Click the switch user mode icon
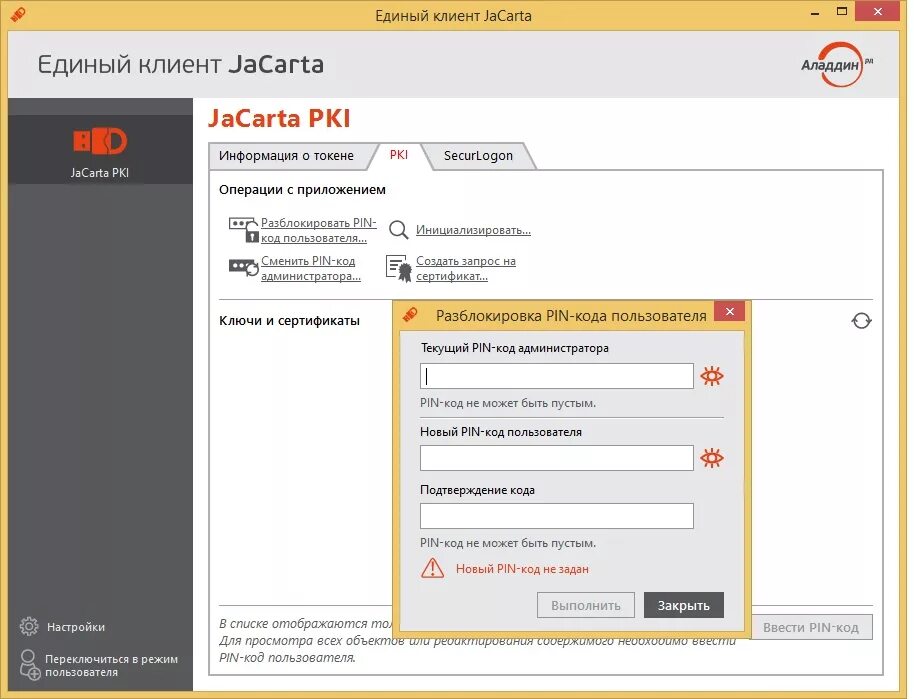 (29, 665)
